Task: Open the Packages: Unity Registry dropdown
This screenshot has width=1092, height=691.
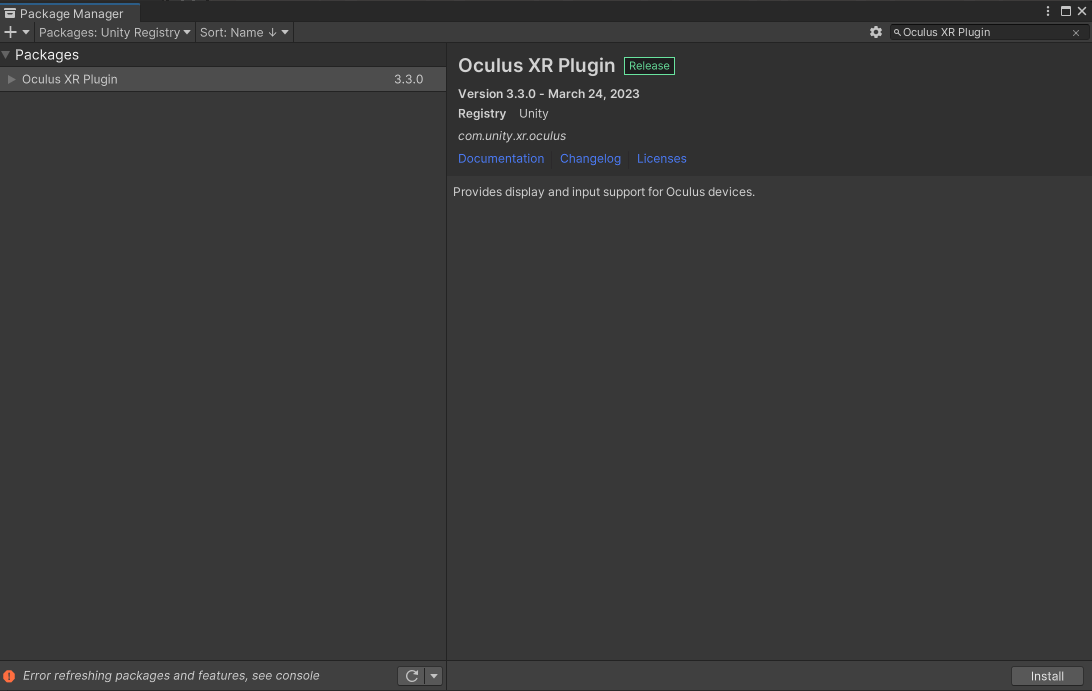Action: (115, 32)
